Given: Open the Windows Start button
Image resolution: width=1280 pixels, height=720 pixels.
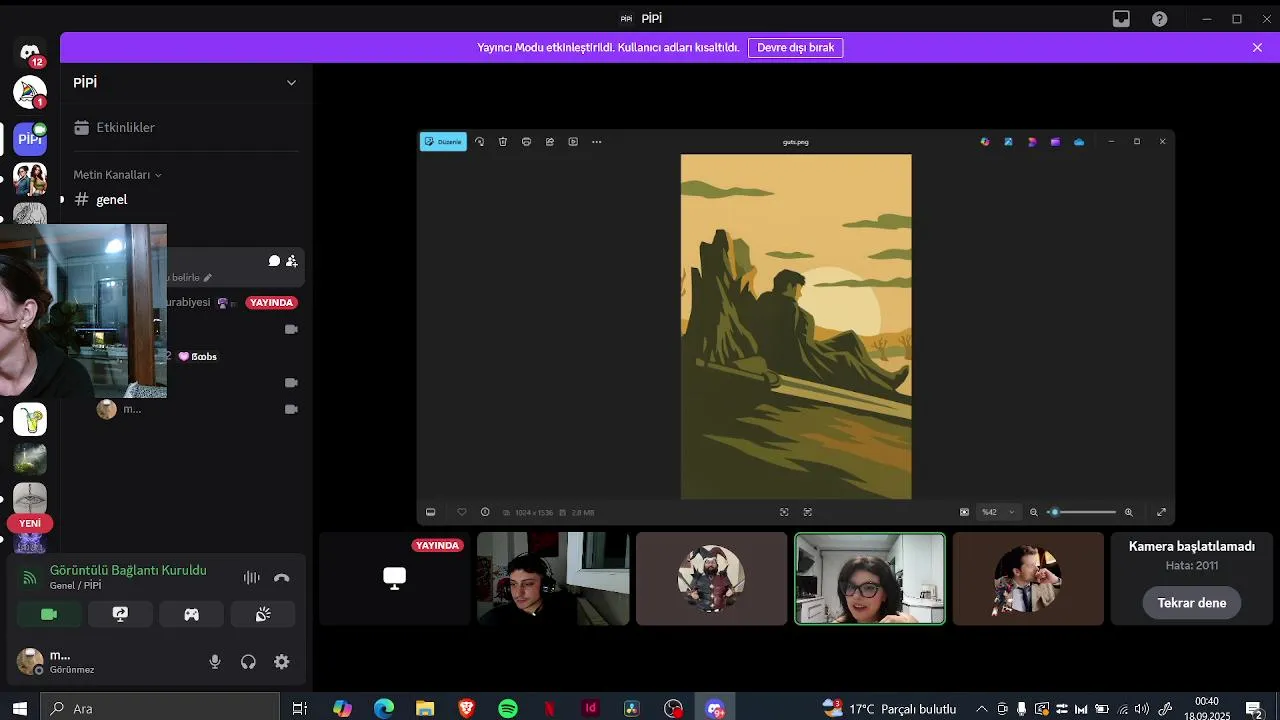Looking at the screenshot, I should [x=19, y=708].
